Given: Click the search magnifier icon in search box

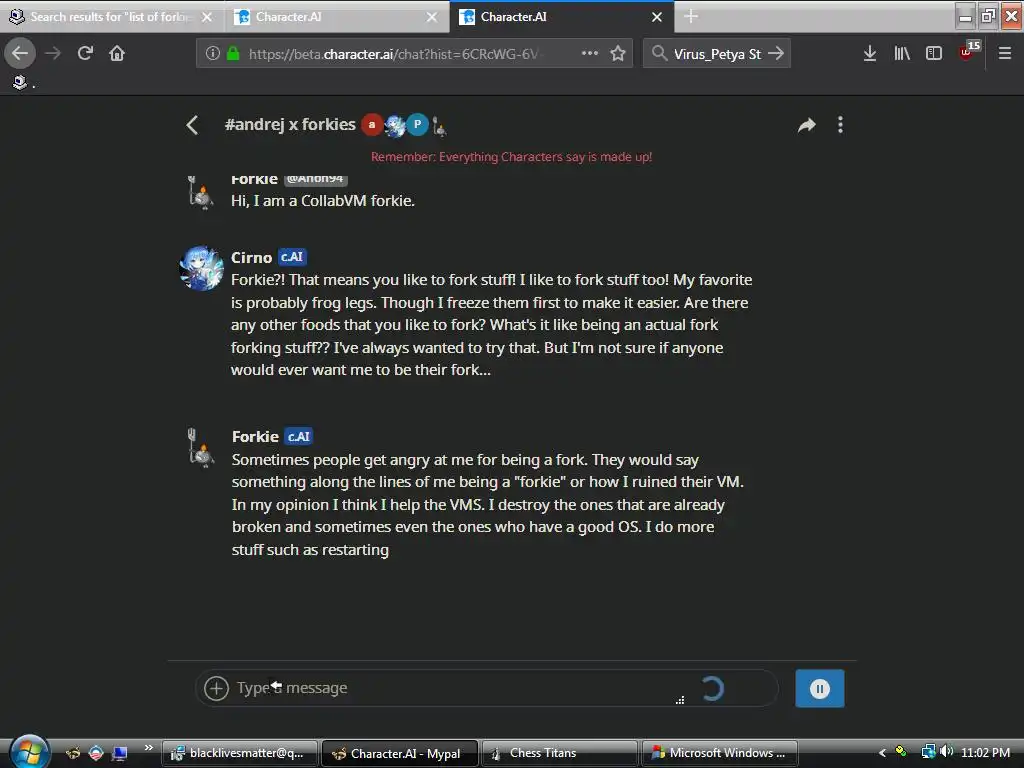Looking at the screenshot, I should coord(660,53).
